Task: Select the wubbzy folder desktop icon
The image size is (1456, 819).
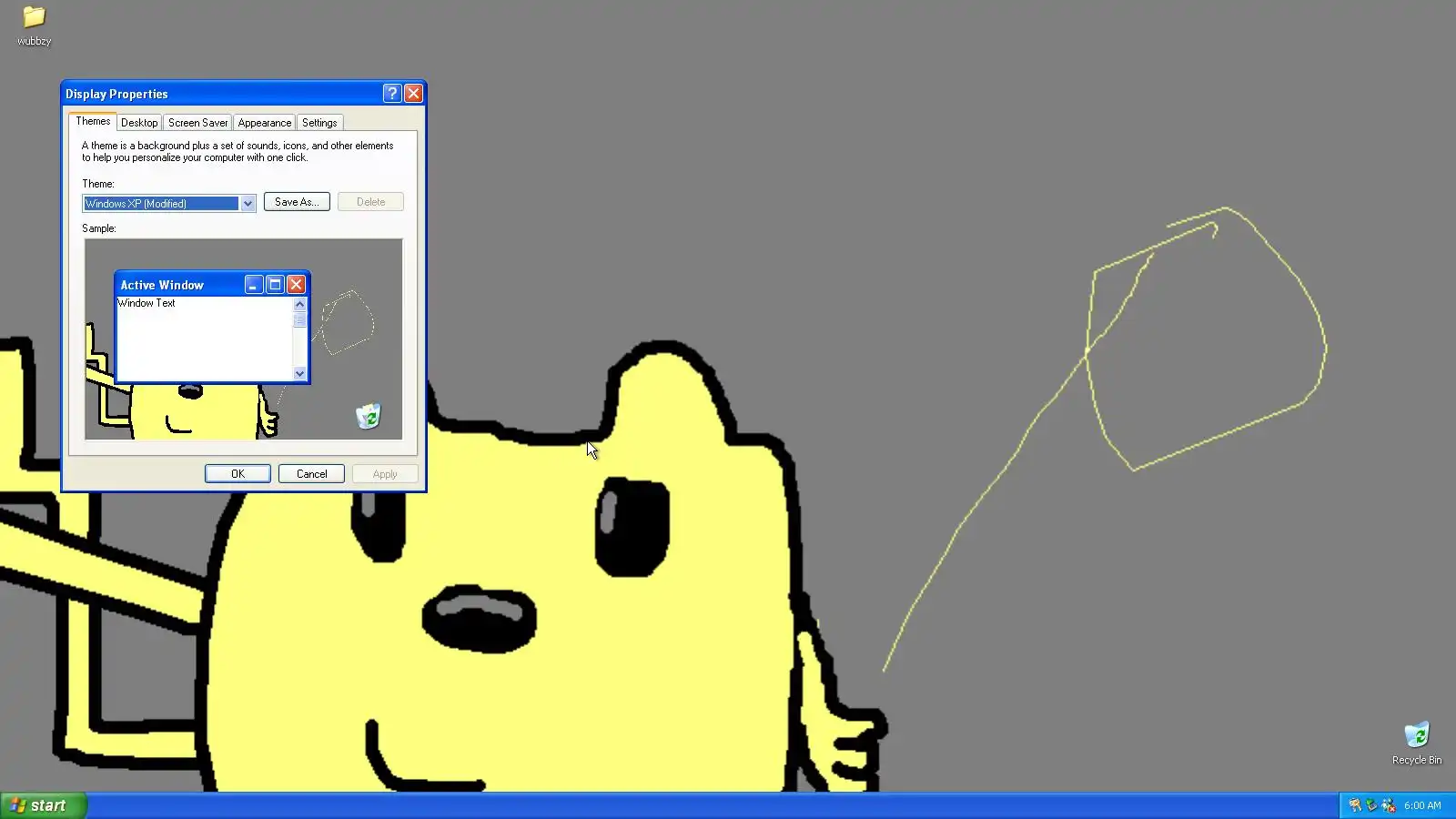Action: [x=34, y=25]
